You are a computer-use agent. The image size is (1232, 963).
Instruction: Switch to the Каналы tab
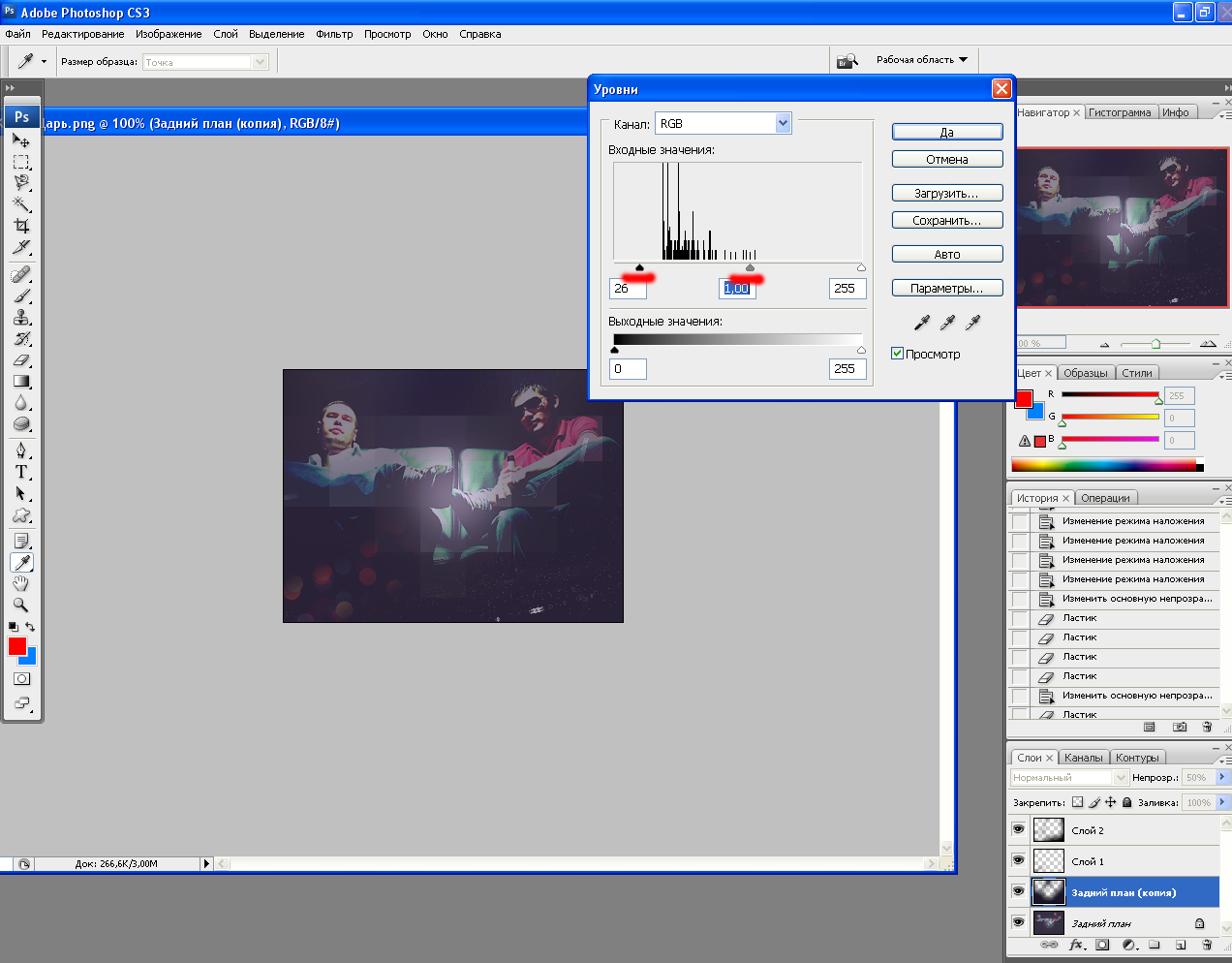point(1083,758)
